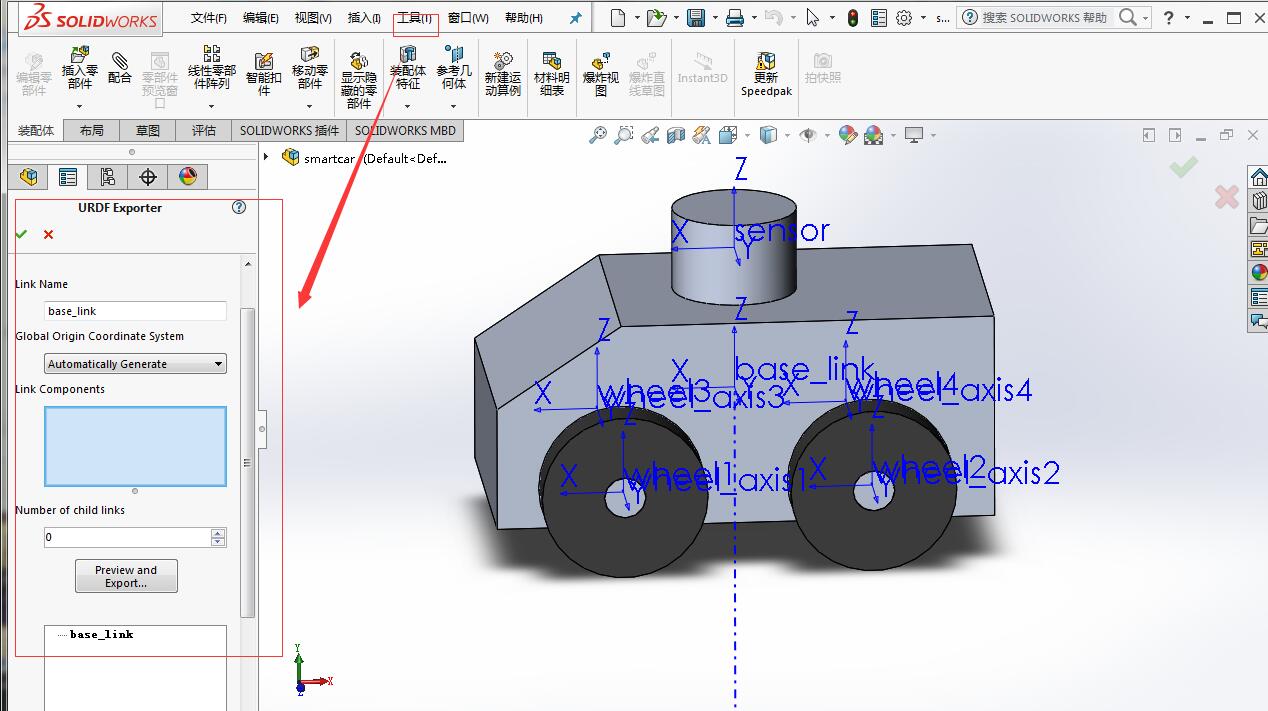
Task: Accept URDF Exporter with green checkmark
Action: [21, 234]
